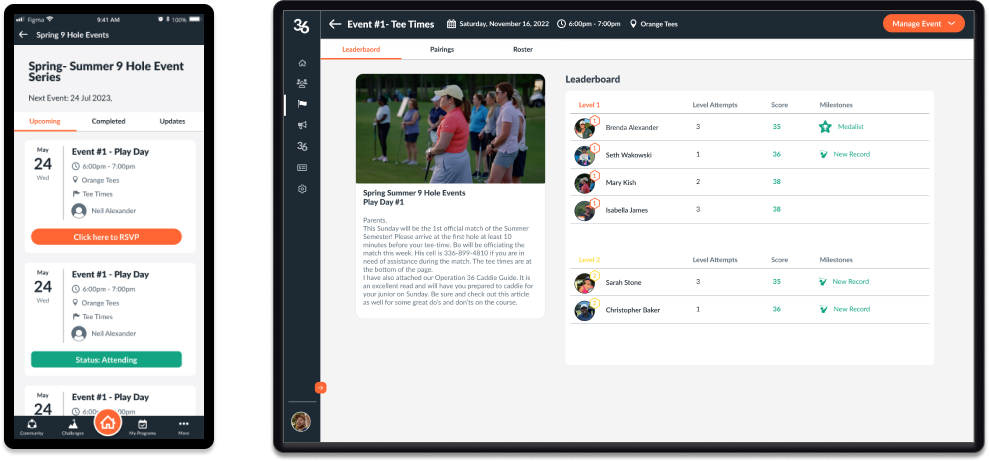Switch to the Roster tab
Screen dimensions: 989x461
[523, 49]
